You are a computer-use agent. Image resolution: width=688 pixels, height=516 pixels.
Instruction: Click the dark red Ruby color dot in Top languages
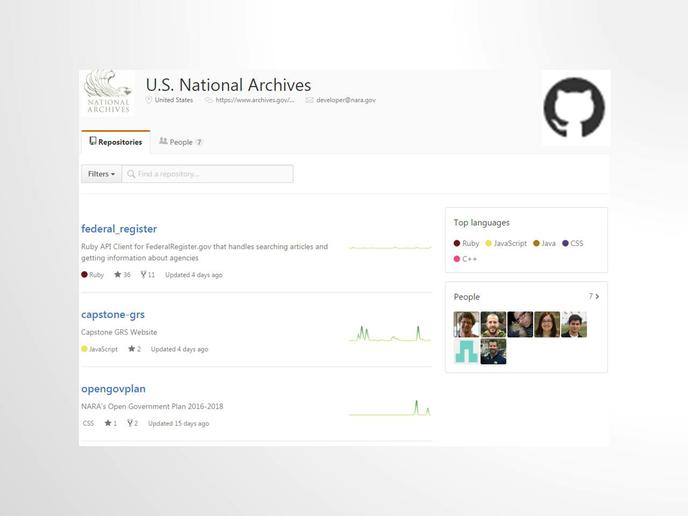tap(457, 243)
